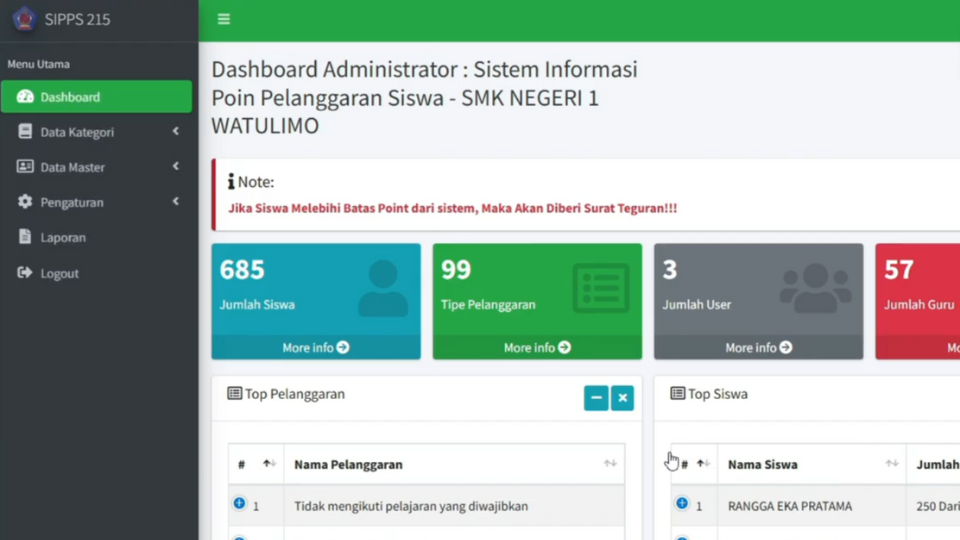960x540 pixels.
Task: Sort by Nama Pelanggaran column arrows
Action: pos(610,464)
